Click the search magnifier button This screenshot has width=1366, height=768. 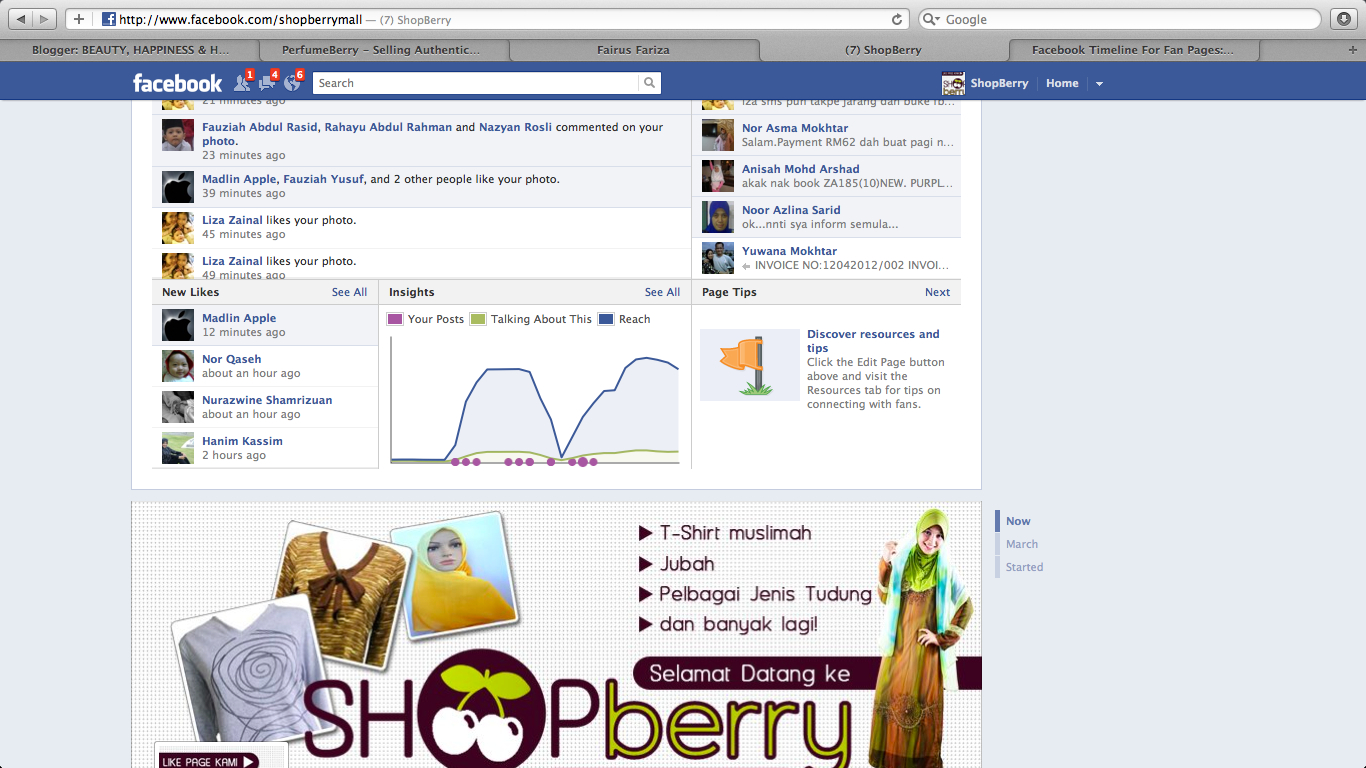click(650, 83)
